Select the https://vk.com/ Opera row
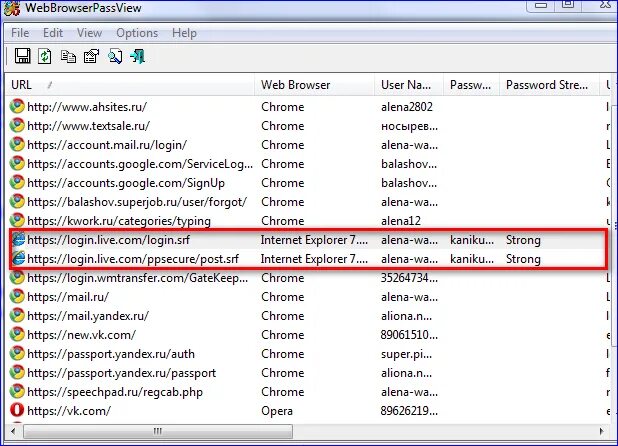This screenshot has width=618, height=446. 309,411
